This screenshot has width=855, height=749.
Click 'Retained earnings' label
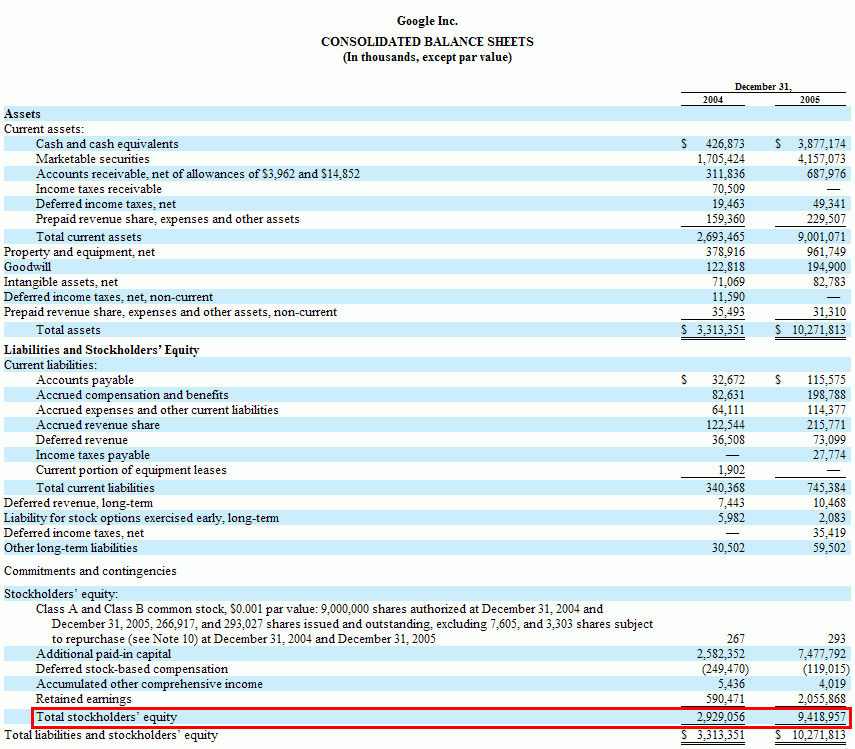83,699
